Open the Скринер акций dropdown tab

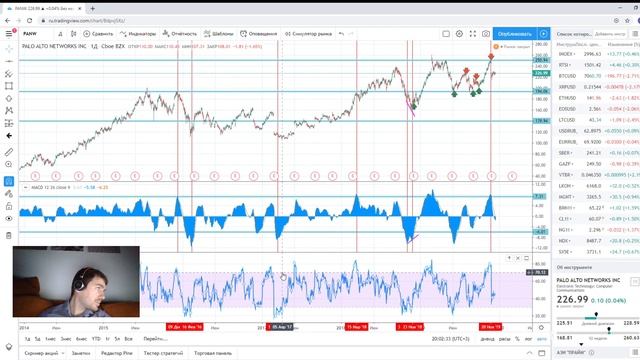point(44,353)
